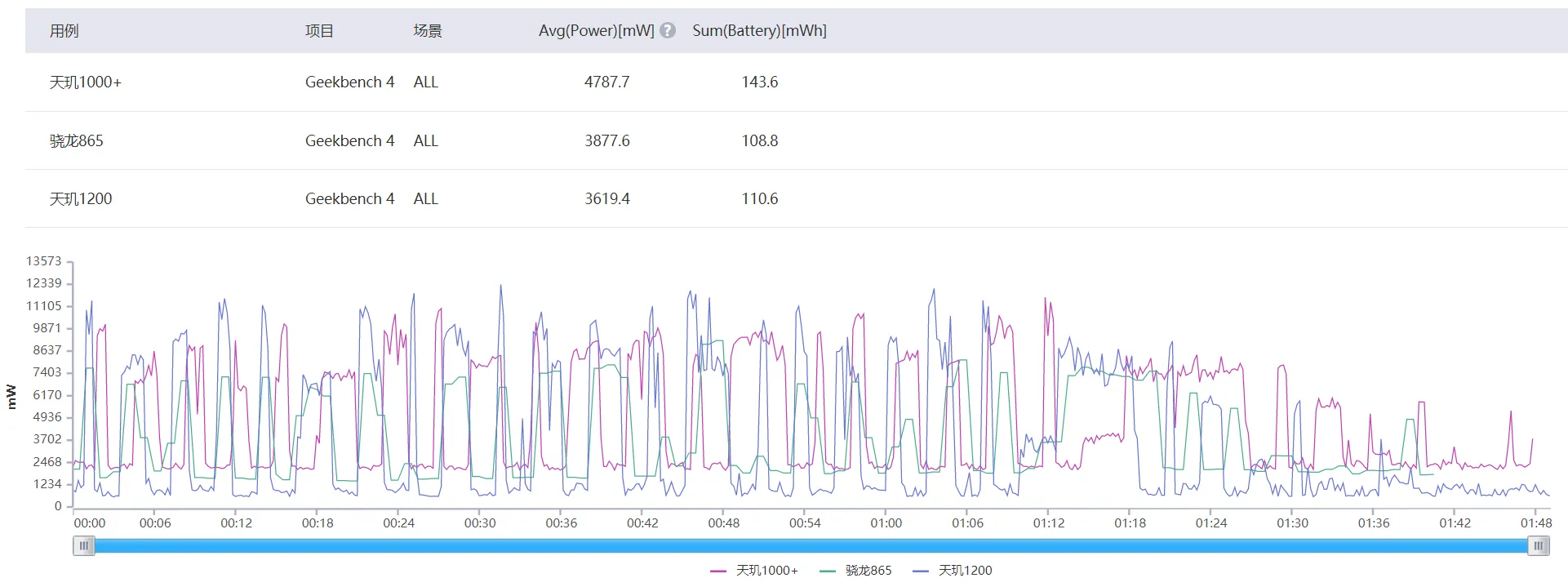The image size is (1568, 587).
Task: Click the blue time range slider bar
Action: (x=811, y=545)
